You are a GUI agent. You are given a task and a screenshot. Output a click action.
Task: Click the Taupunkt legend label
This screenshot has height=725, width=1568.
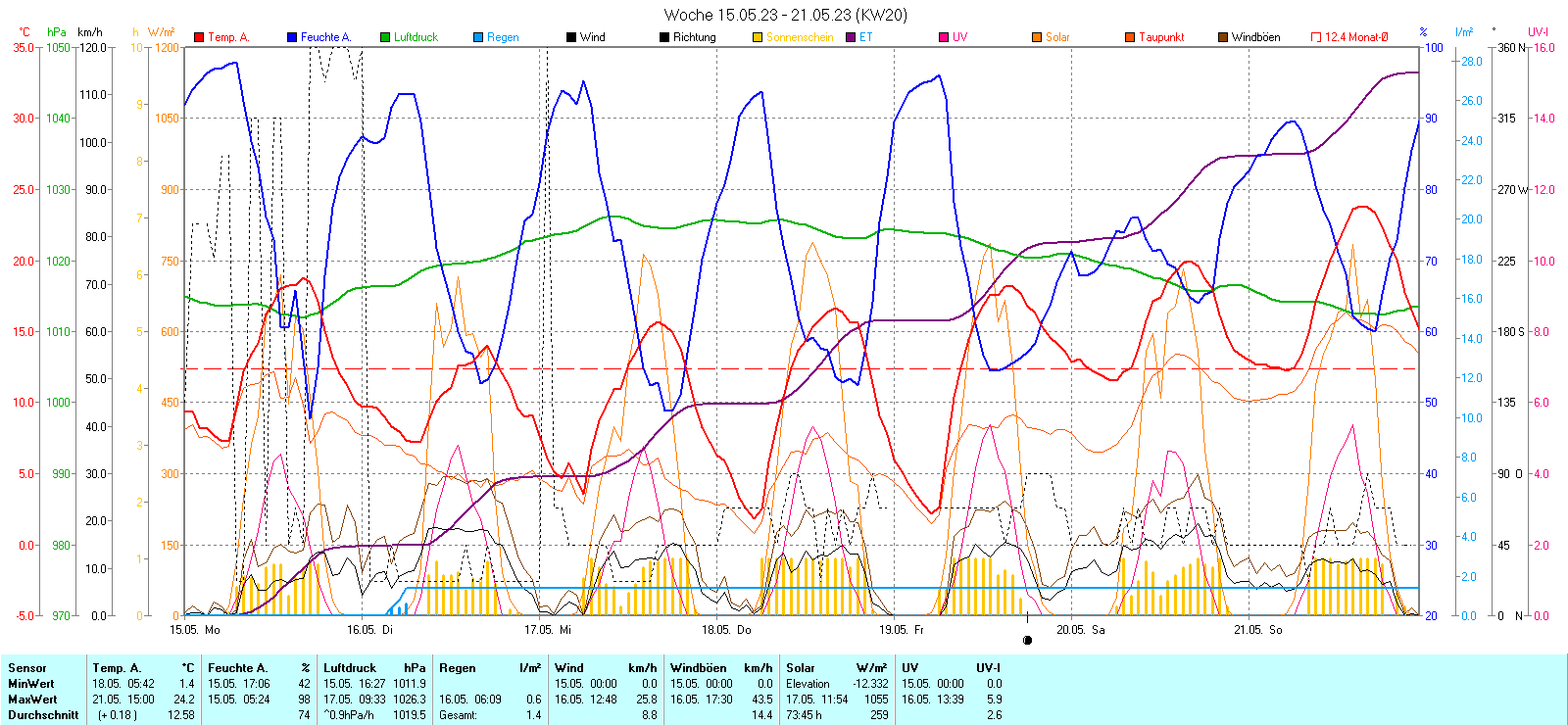coord(1161,37)
